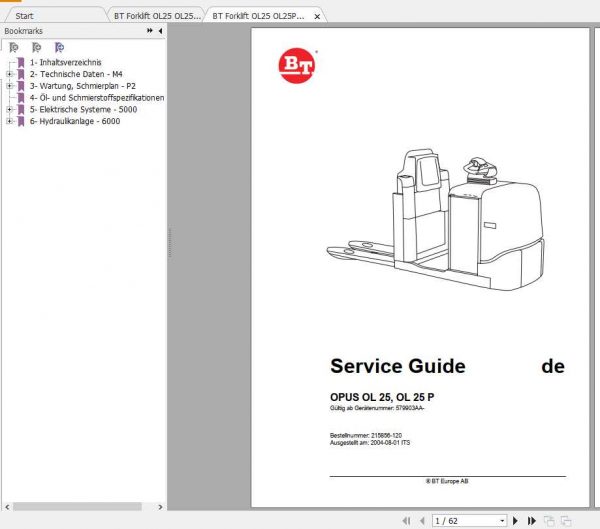Click the previous view icon in navigation bar
Image resolution: width=600 pixels, height=529 pixels.
(549, 521)
